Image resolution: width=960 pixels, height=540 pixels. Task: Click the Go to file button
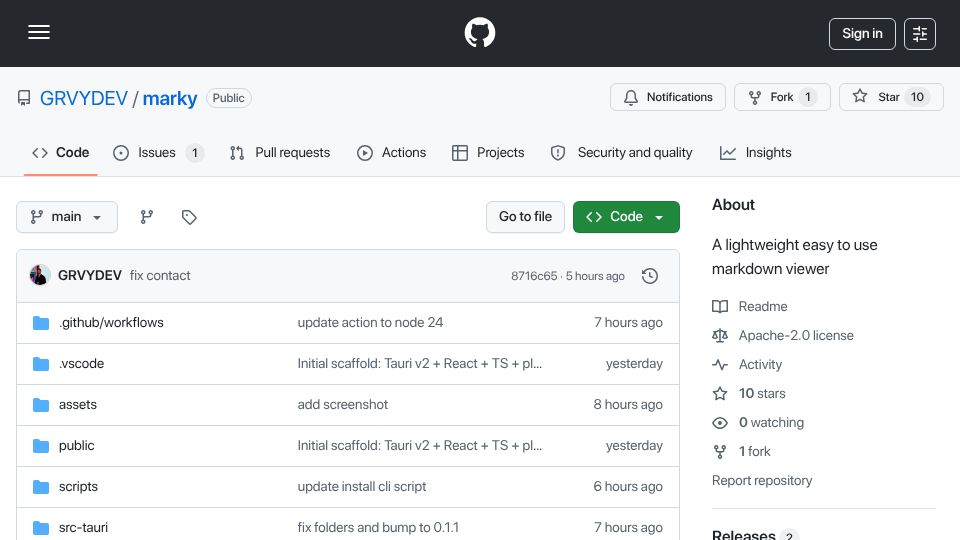(x=525, y=217)
